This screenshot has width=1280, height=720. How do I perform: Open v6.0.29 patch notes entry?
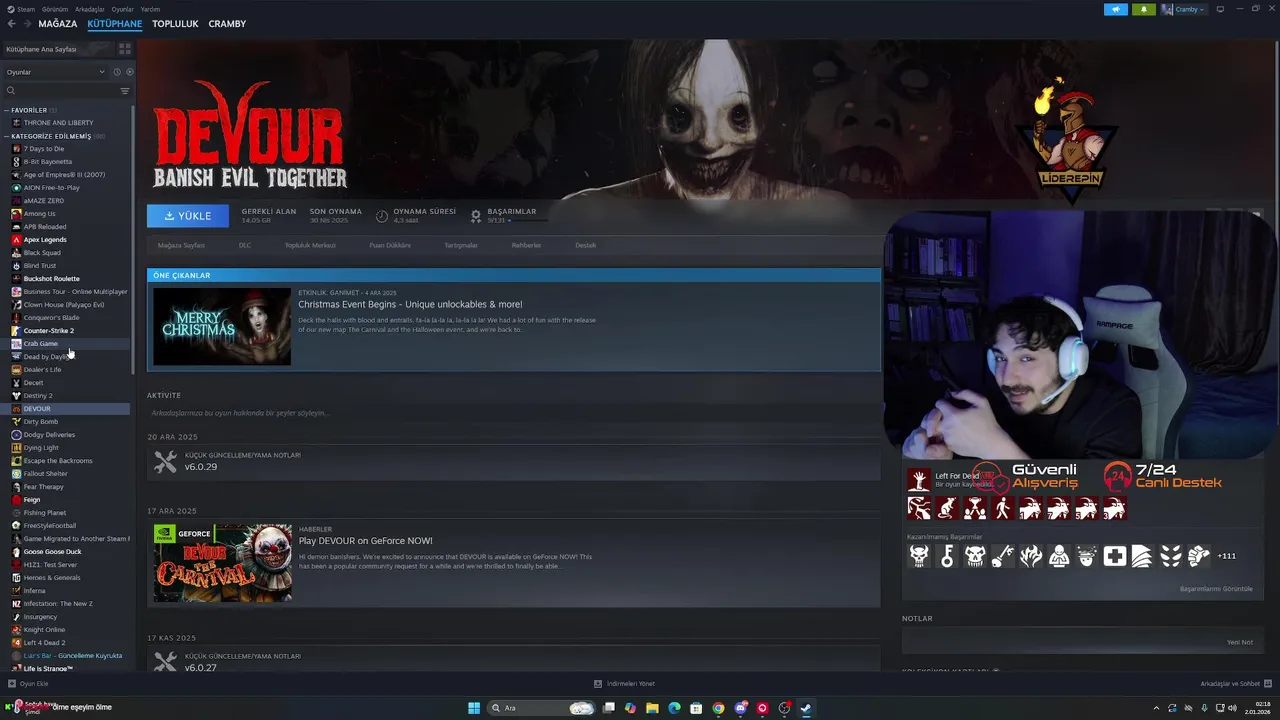click(514, 462)
